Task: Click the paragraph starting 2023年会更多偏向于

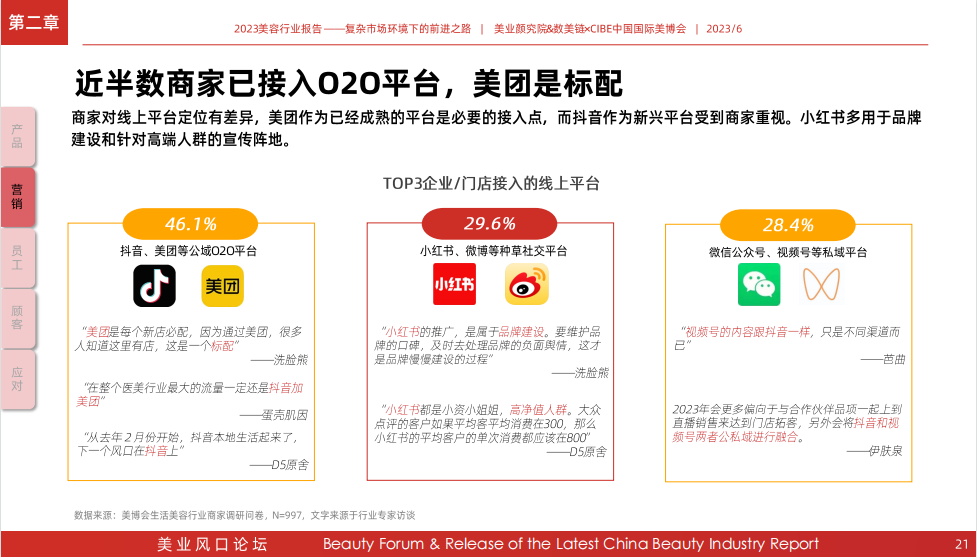Action: [787, 423]
